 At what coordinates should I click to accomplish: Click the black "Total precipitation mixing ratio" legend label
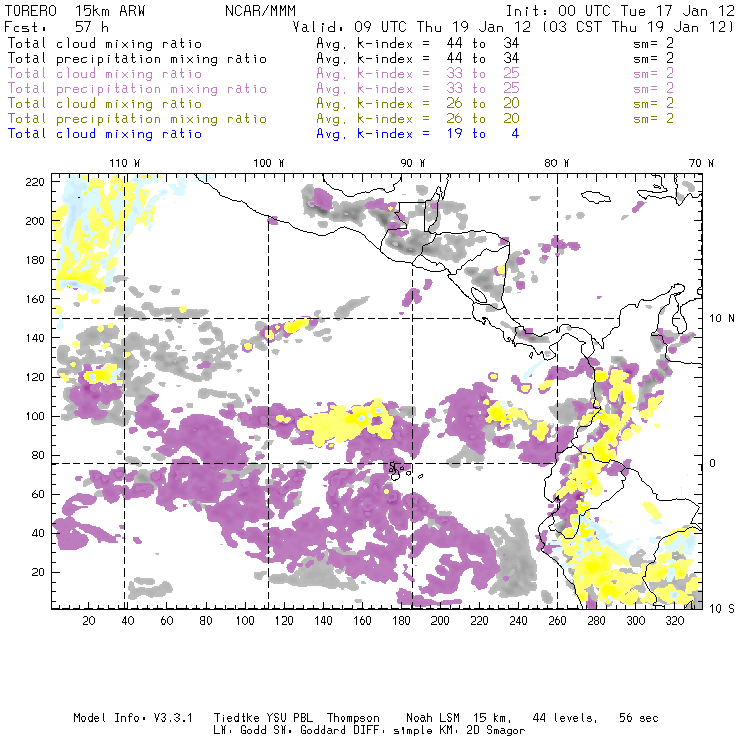(137, 59)
